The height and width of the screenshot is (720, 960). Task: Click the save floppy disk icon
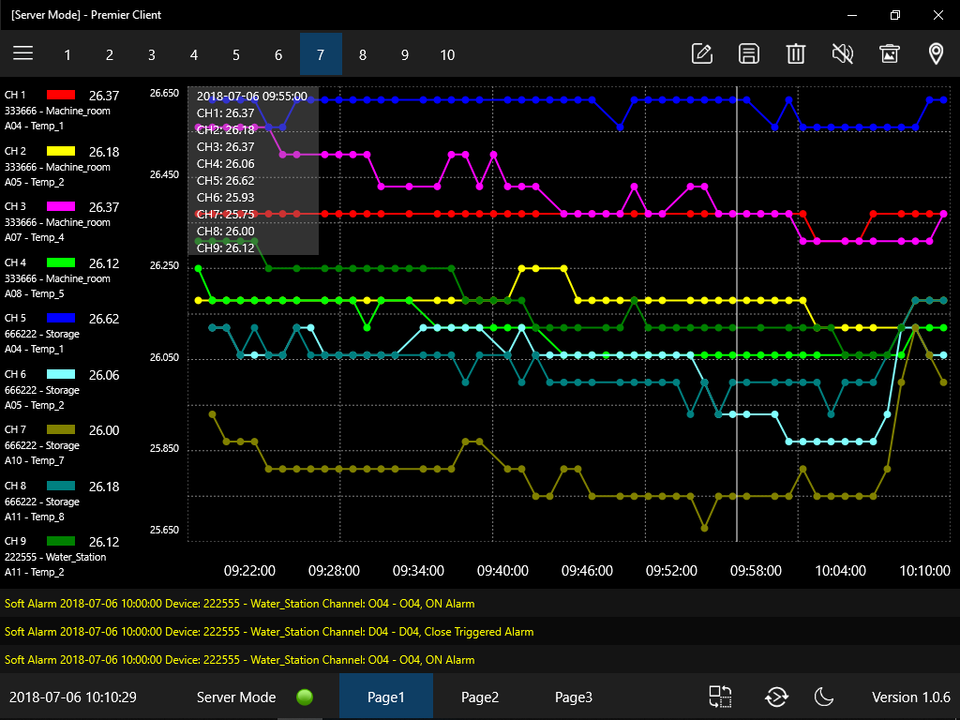coord(748,54)
